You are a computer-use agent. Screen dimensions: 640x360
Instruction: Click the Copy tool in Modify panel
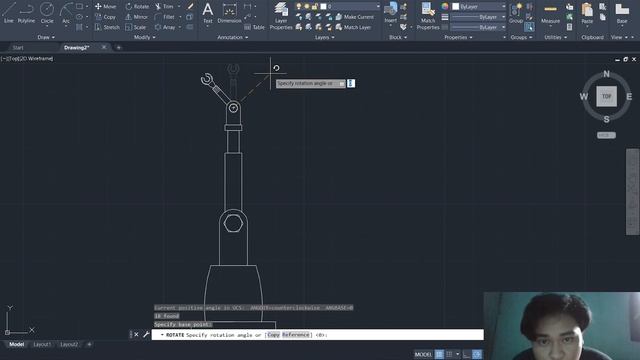(106, 17)
